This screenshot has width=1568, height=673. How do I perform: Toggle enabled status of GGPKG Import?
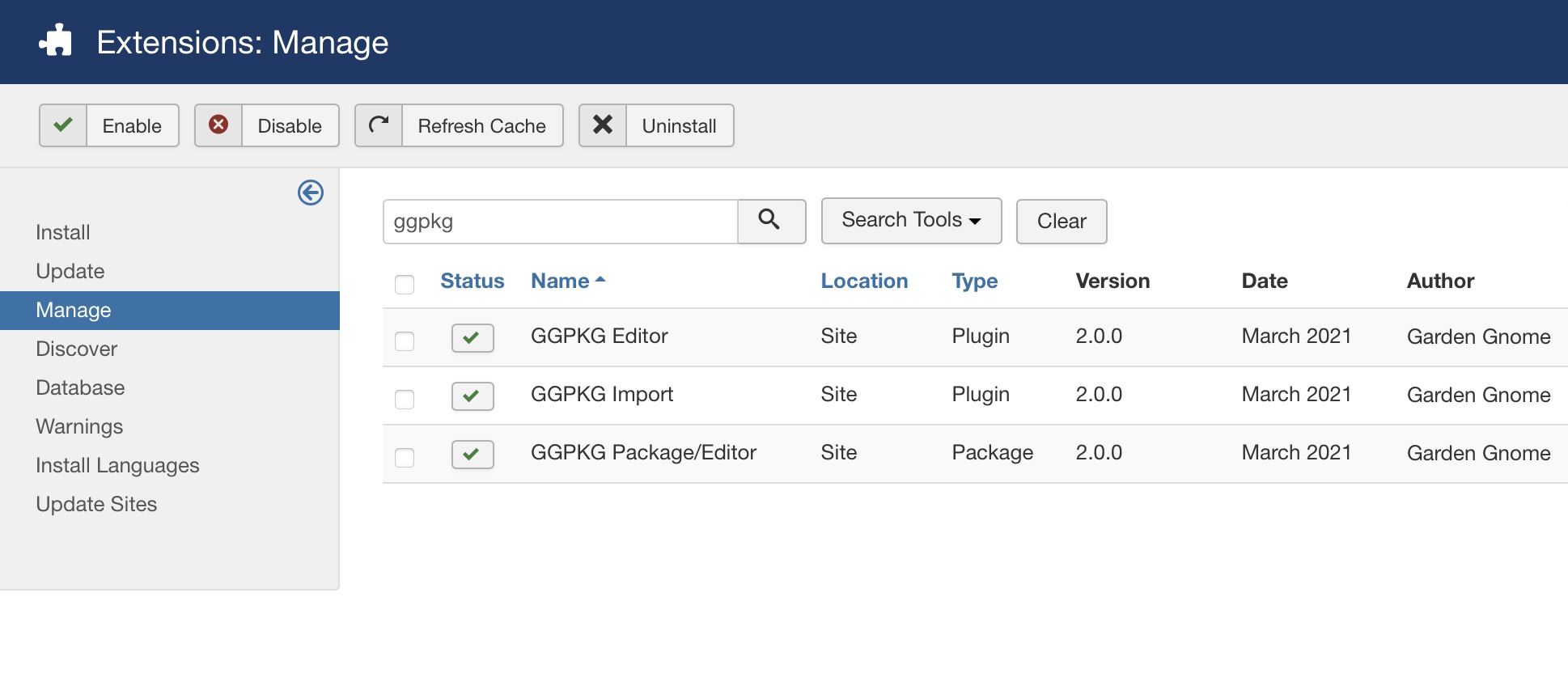tap(473, 396)
